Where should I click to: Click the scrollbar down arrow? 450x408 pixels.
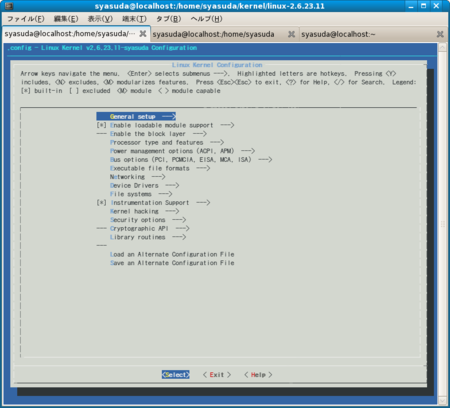pyautogui.click(x=442, y=400)
